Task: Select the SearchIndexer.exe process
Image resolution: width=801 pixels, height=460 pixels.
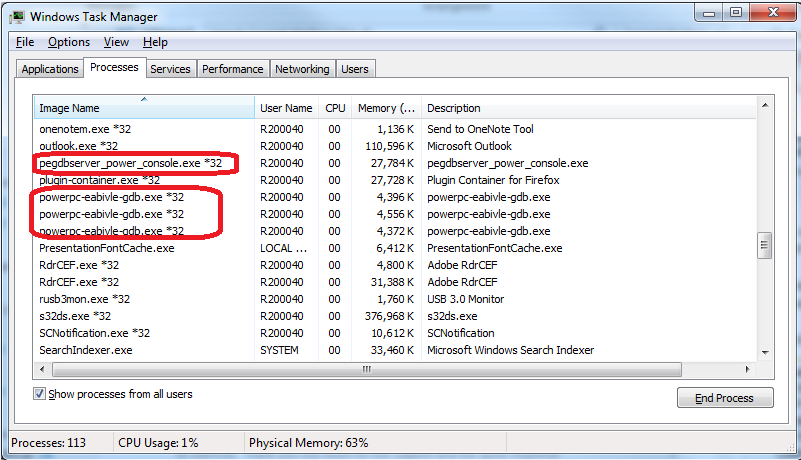Action: (395, 350)
